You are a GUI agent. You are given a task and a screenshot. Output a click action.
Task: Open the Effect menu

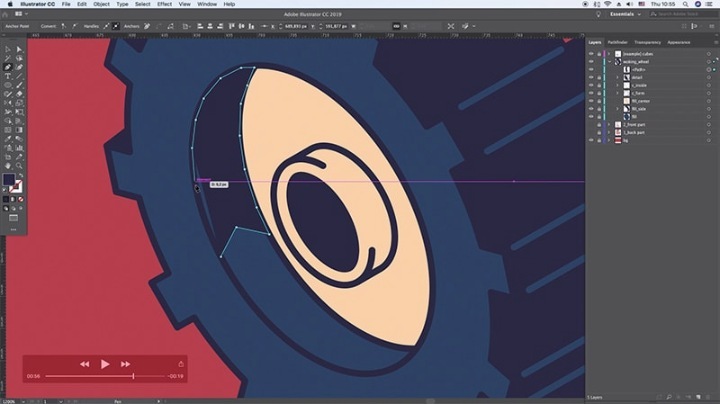pos(164,4)
